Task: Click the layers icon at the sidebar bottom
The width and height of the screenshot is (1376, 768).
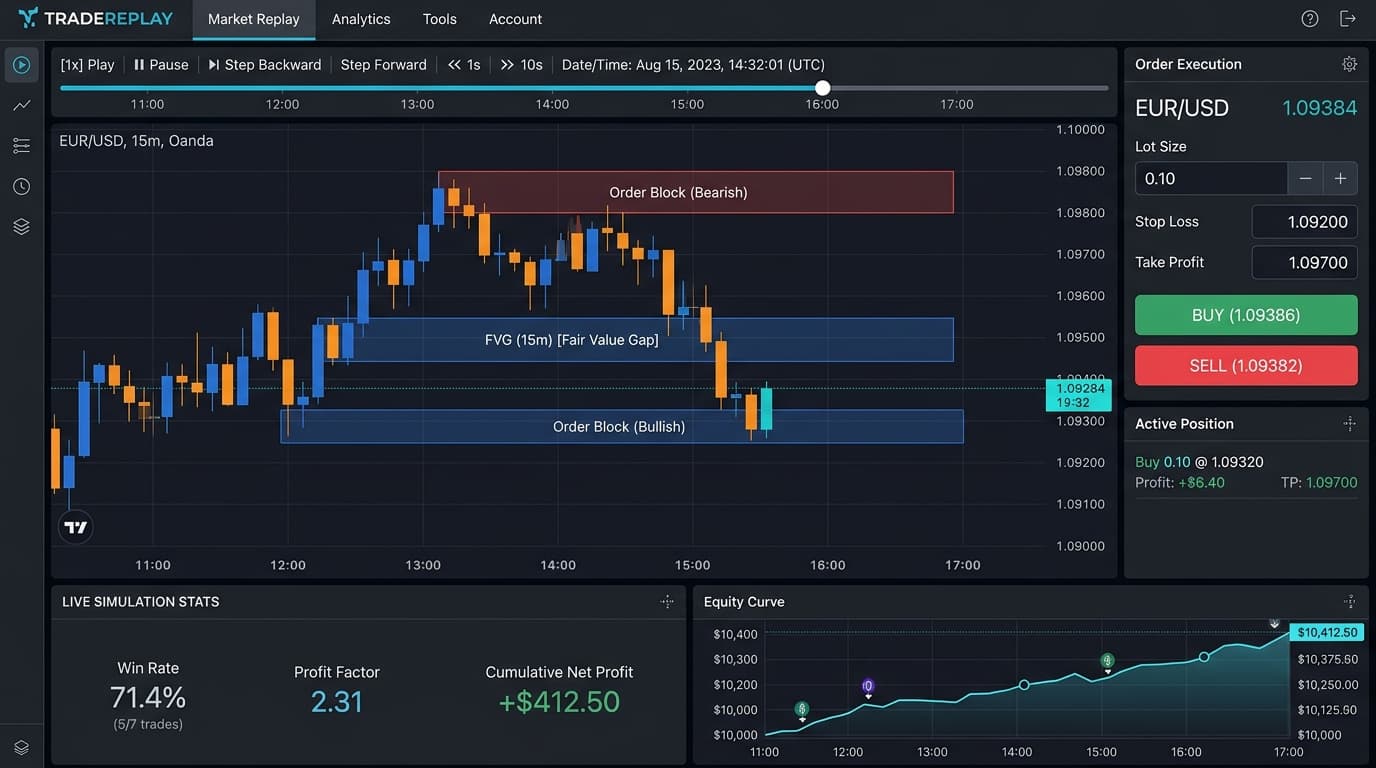Action: [x=21, y=747]
